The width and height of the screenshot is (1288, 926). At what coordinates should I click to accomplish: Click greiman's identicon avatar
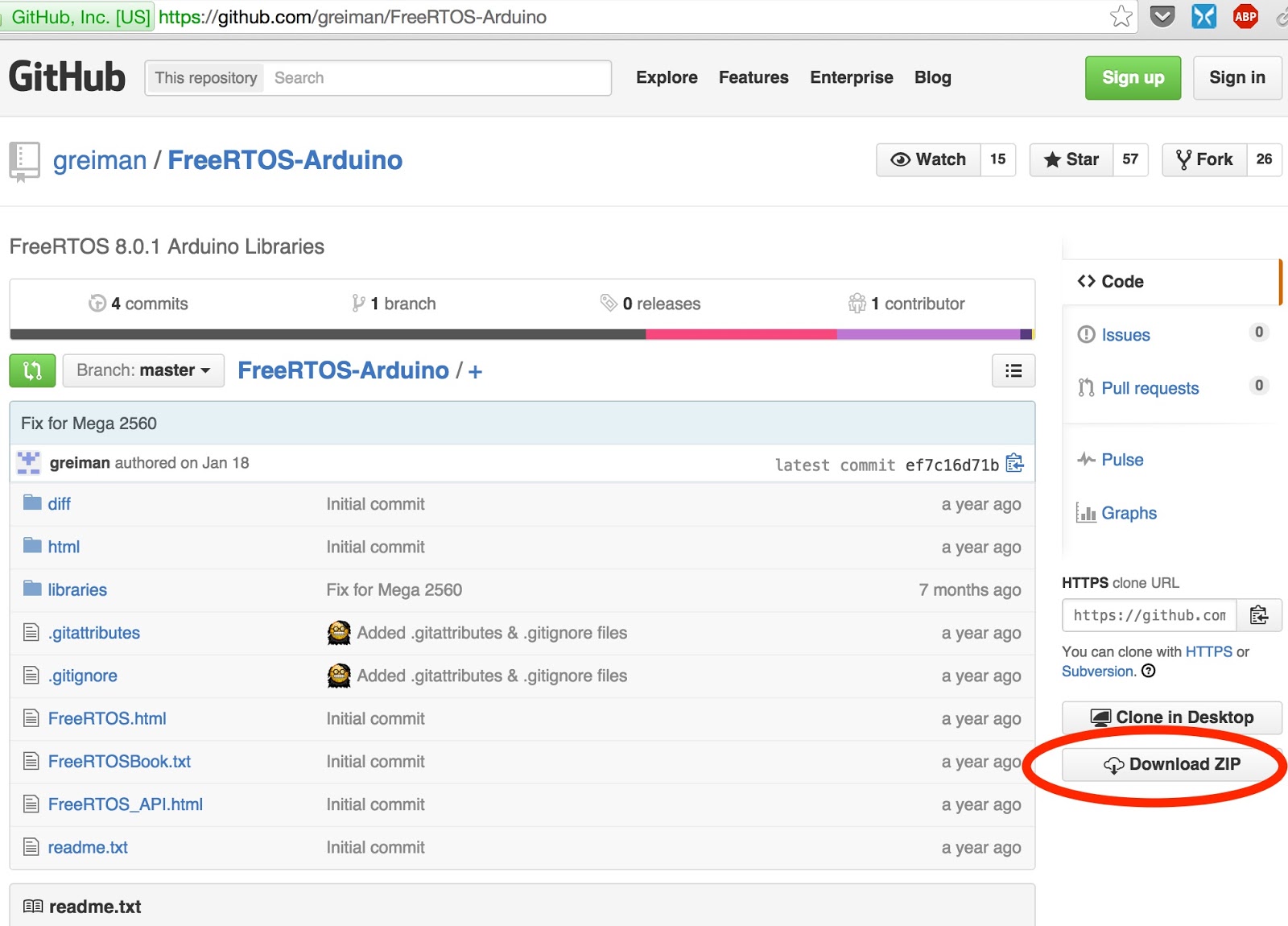pos(29,462)
